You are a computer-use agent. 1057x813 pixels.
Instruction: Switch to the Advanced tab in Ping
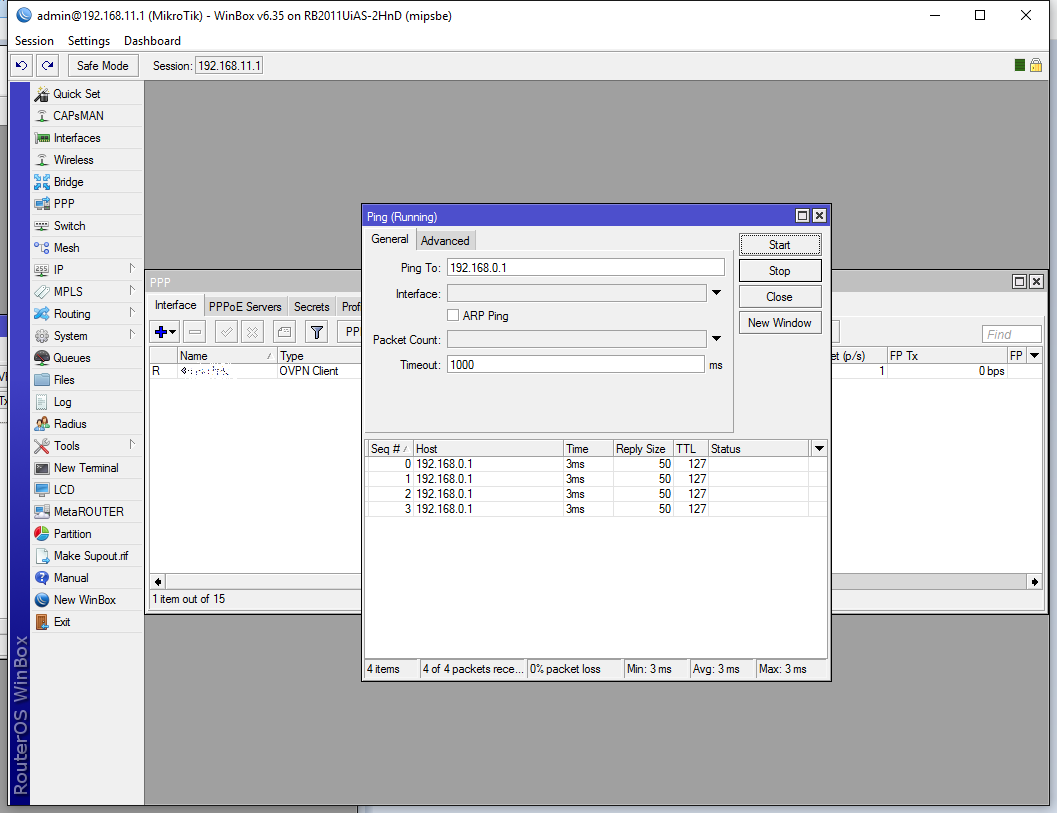[445, 241]
